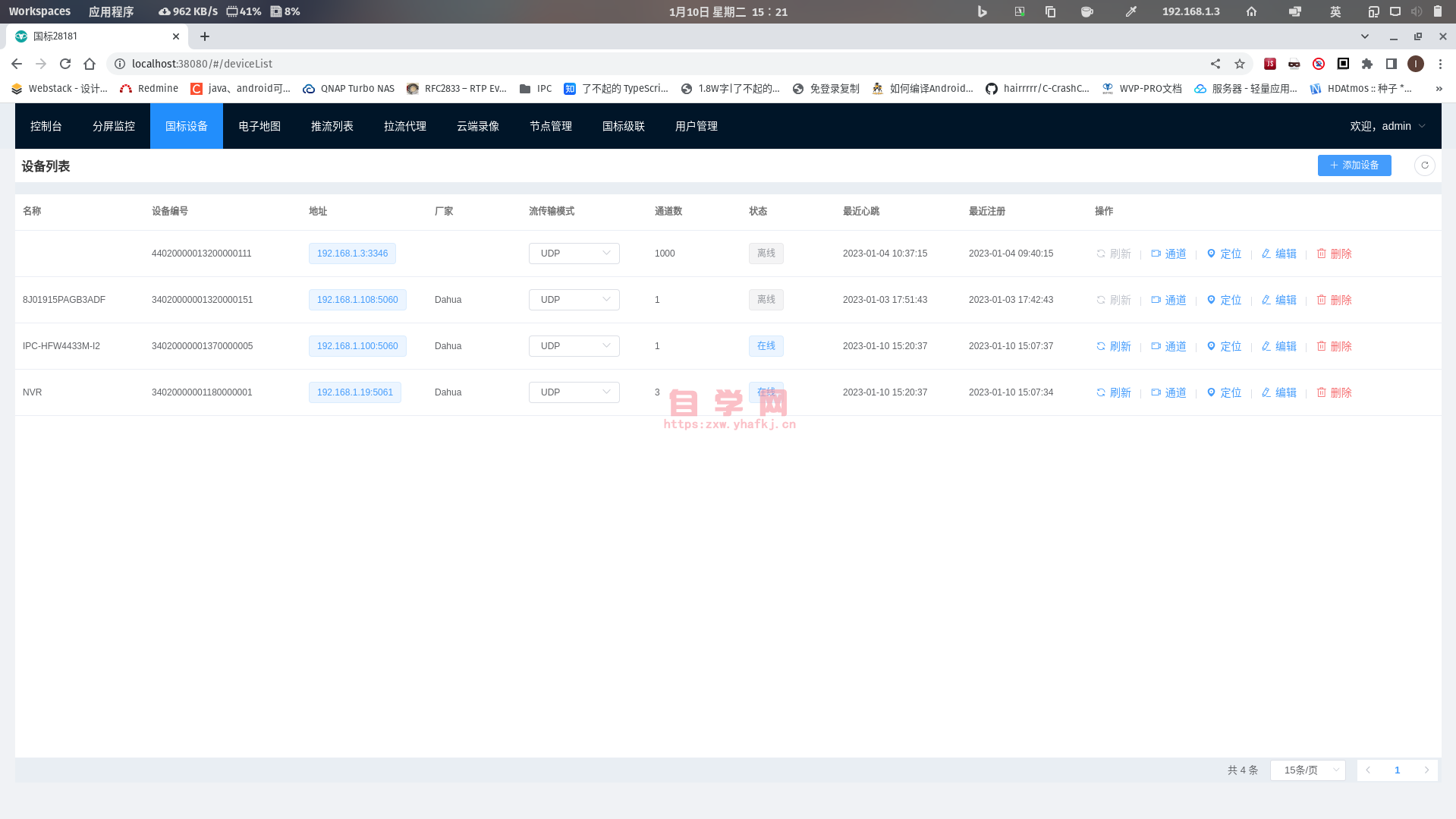Click address tag 192.168.1.19:5061
The image size is (1456, 819).
(x=355, y=392)
